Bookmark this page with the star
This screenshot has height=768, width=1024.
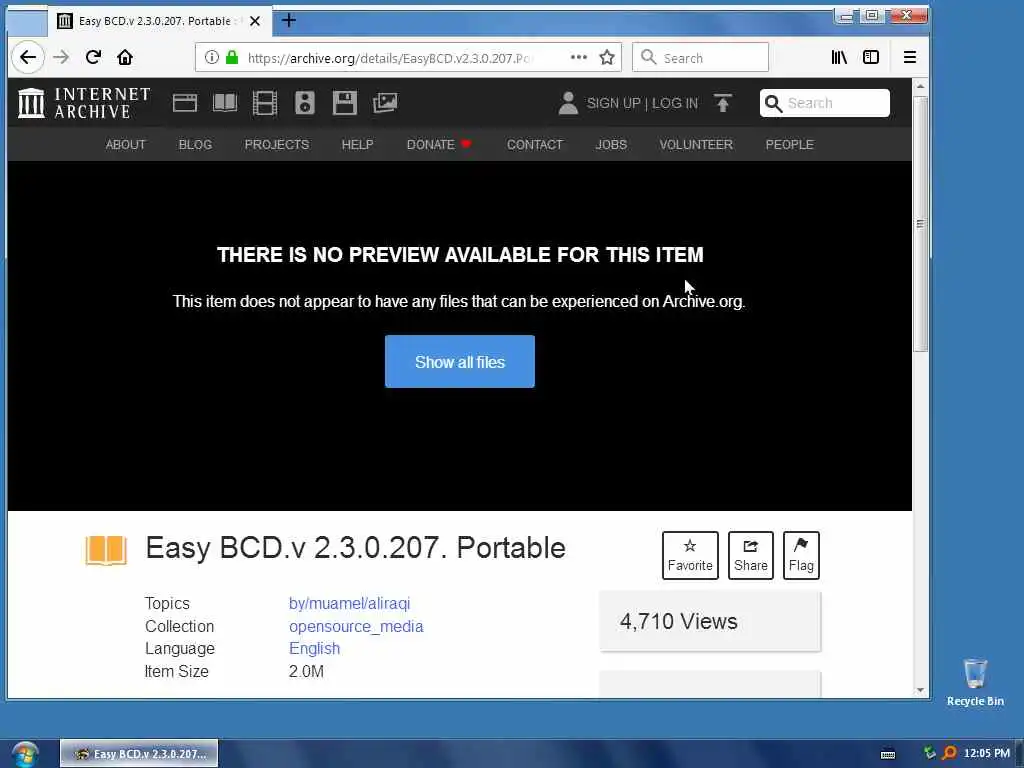pos(607,57)
